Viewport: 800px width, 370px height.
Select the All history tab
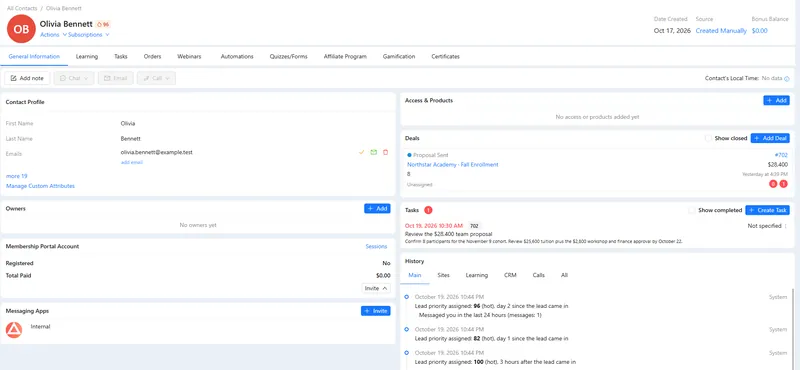564,275
